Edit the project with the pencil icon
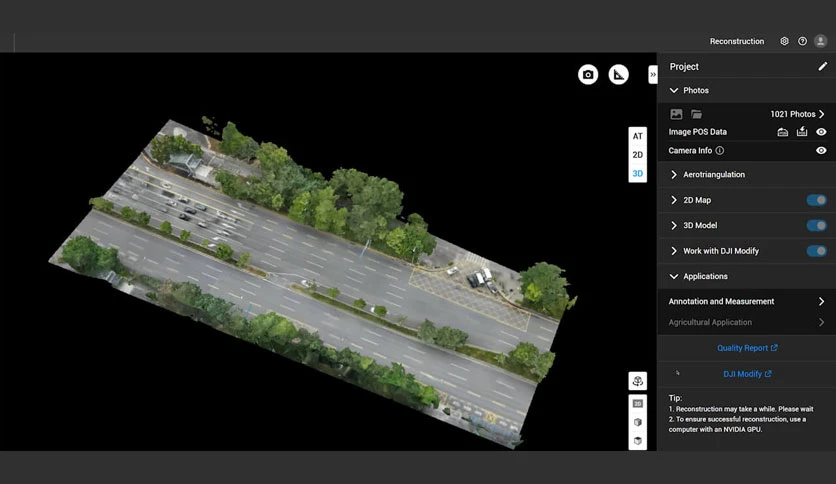 point(823,67)
